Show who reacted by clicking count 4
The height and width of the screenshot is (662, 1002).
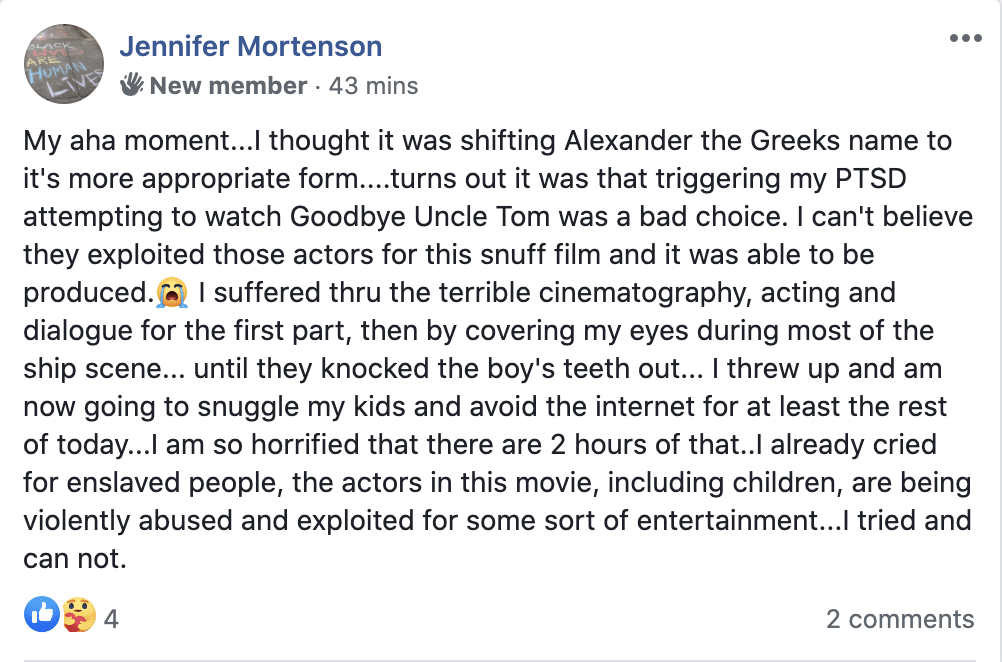[111, 619]
